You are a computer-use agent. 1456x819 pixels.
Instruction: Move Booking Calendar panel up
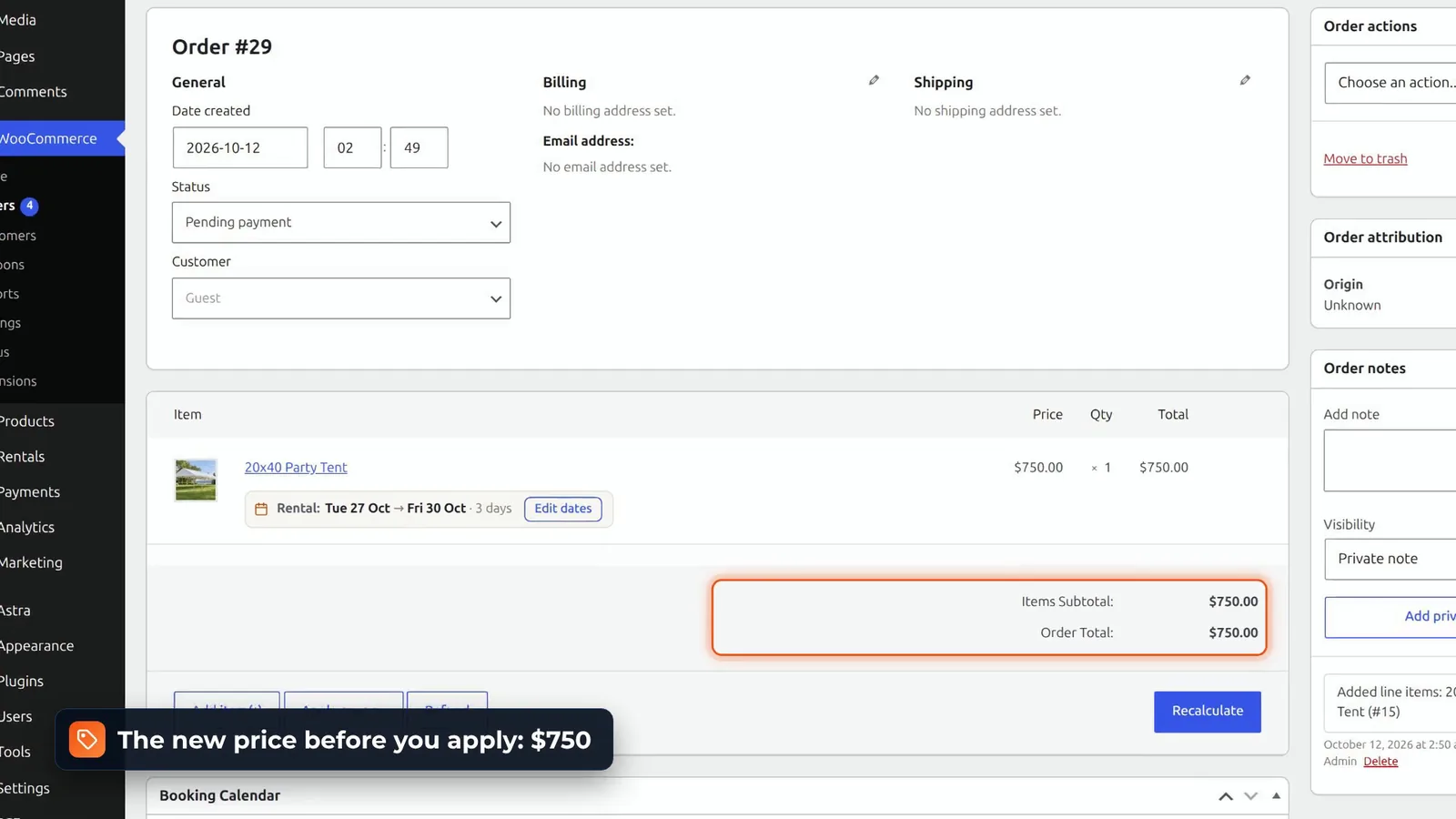pos(1226,796)
